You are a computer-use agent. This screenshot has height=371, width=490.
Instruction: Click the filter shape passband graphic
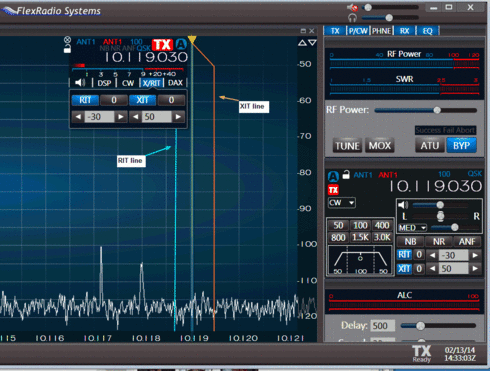click(360, 260)
